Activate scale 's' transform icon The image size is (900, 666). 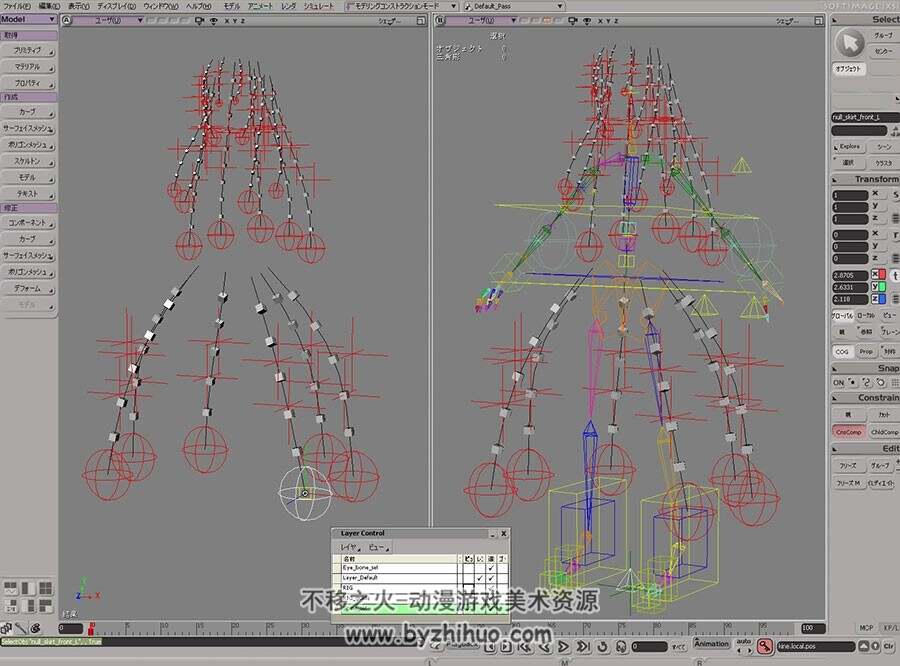pos(895,195)
